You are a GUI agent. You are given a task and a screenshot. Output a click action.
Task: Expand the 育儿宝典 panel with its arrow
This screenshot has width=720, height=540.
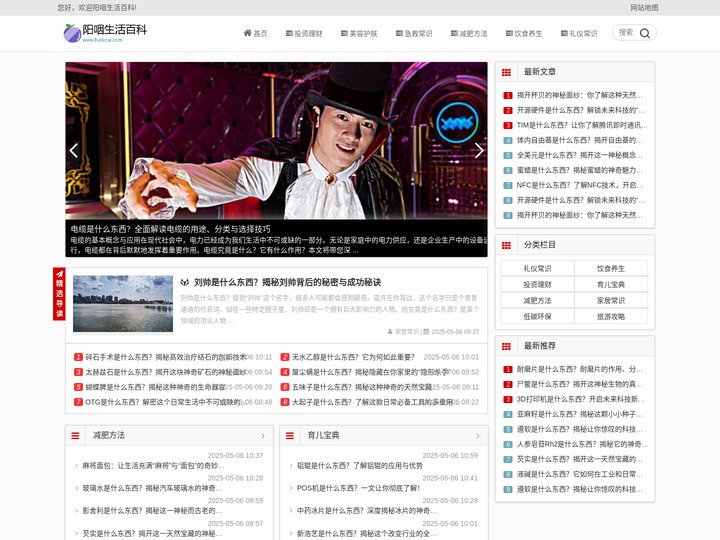click(478, 436)
